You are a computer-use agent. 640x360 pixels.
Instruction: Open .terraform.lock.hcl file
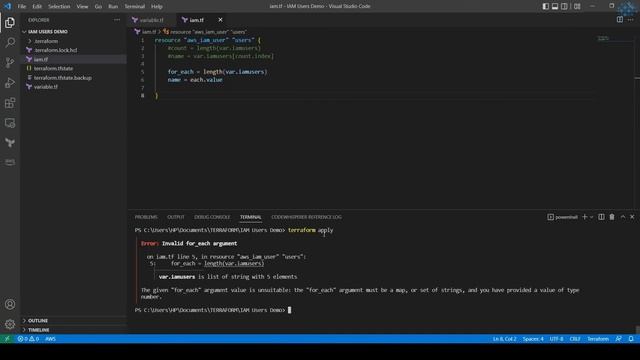click(74, 50)
